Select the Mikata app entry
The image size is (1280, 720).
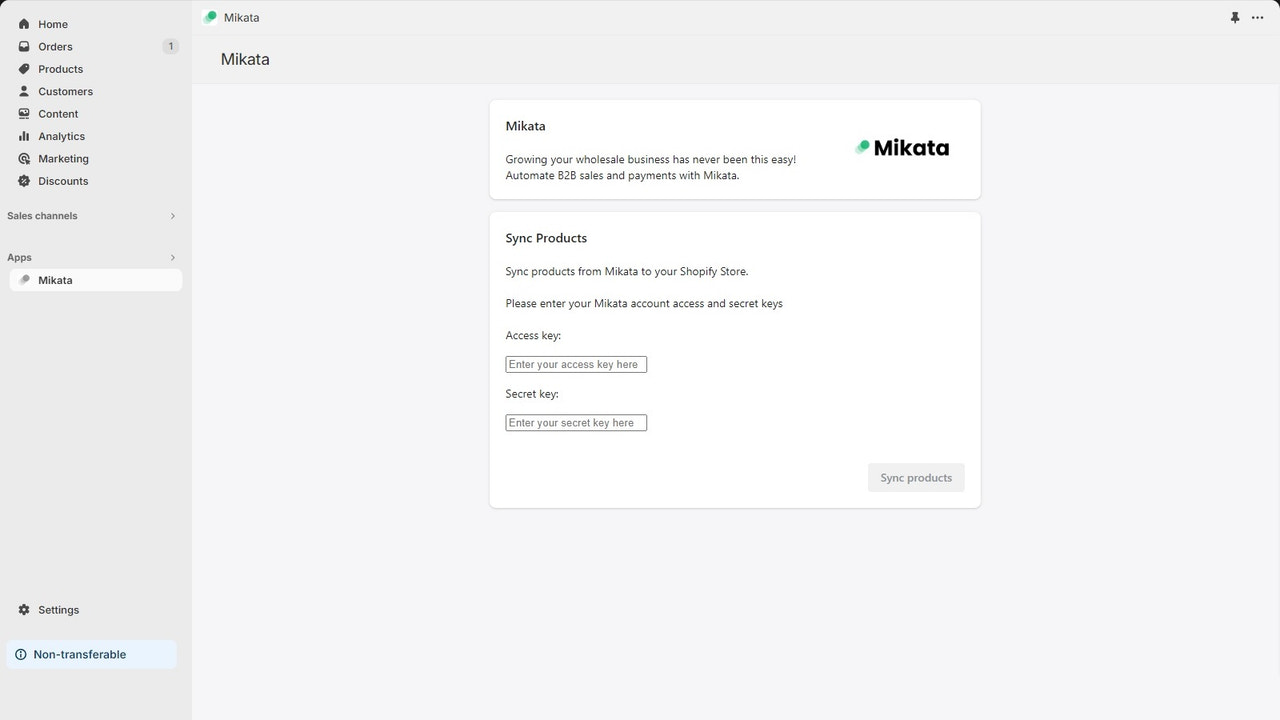click(96, 280)
